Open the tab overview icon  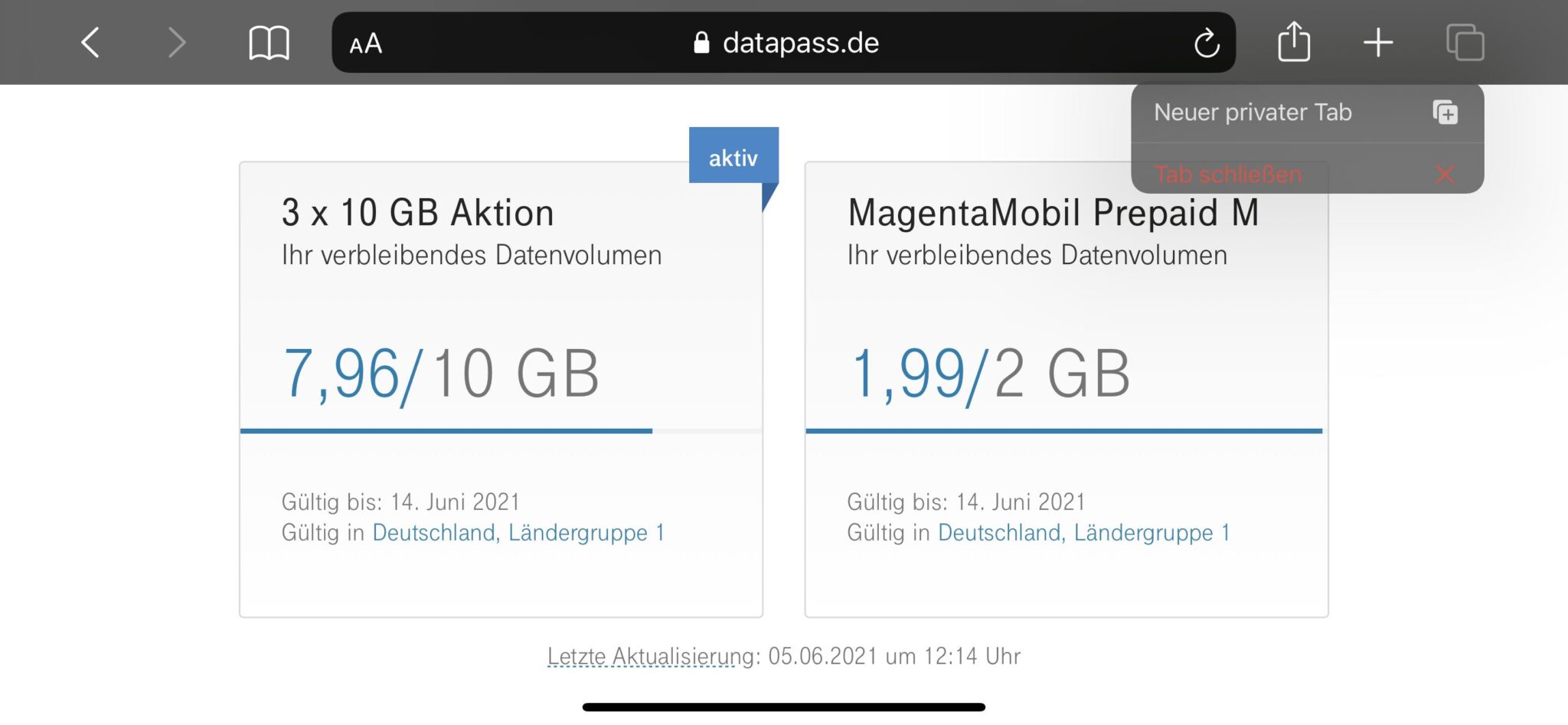pos(1465,43)
